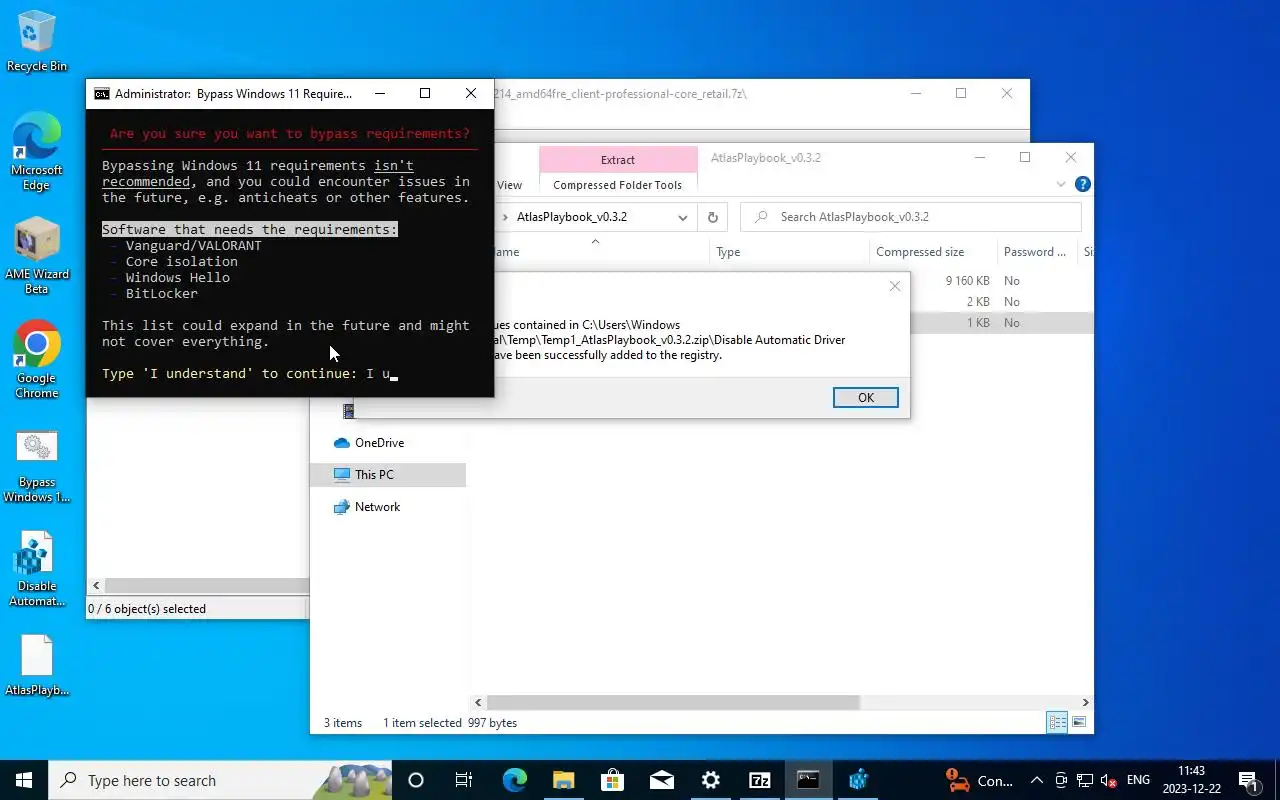Expand the Explorer ribbon chevron

click(x=1061, y=185)
